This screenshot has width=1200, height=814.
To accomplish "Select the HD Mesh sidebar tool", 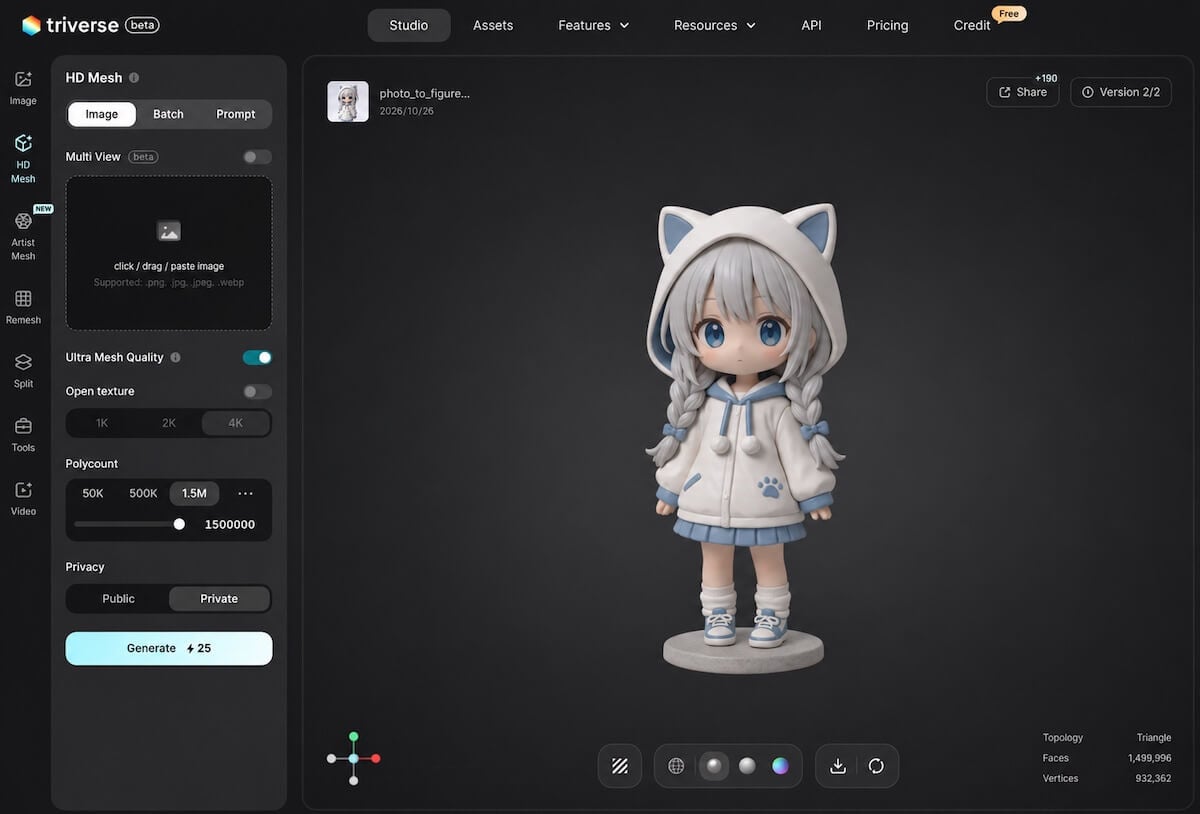I will click(x=23, y=159).
